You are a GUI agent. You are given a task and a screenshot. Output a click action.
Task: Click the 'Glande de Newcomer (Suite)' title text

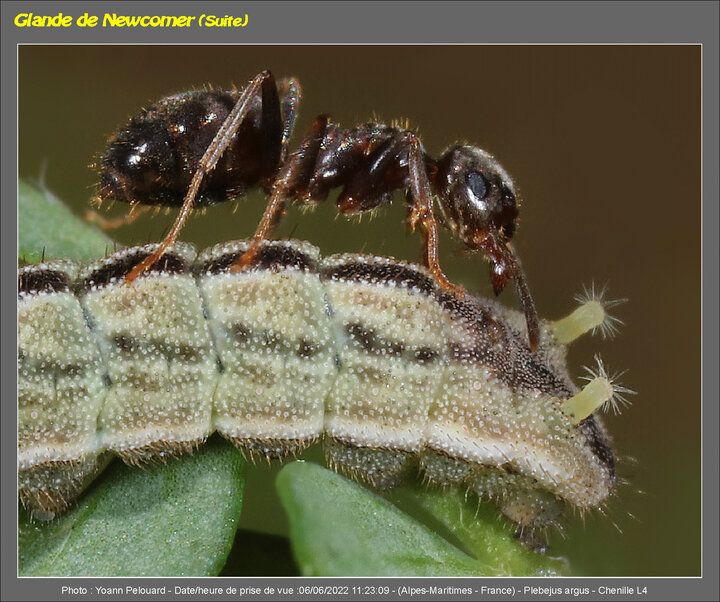[x=131, y=20]
